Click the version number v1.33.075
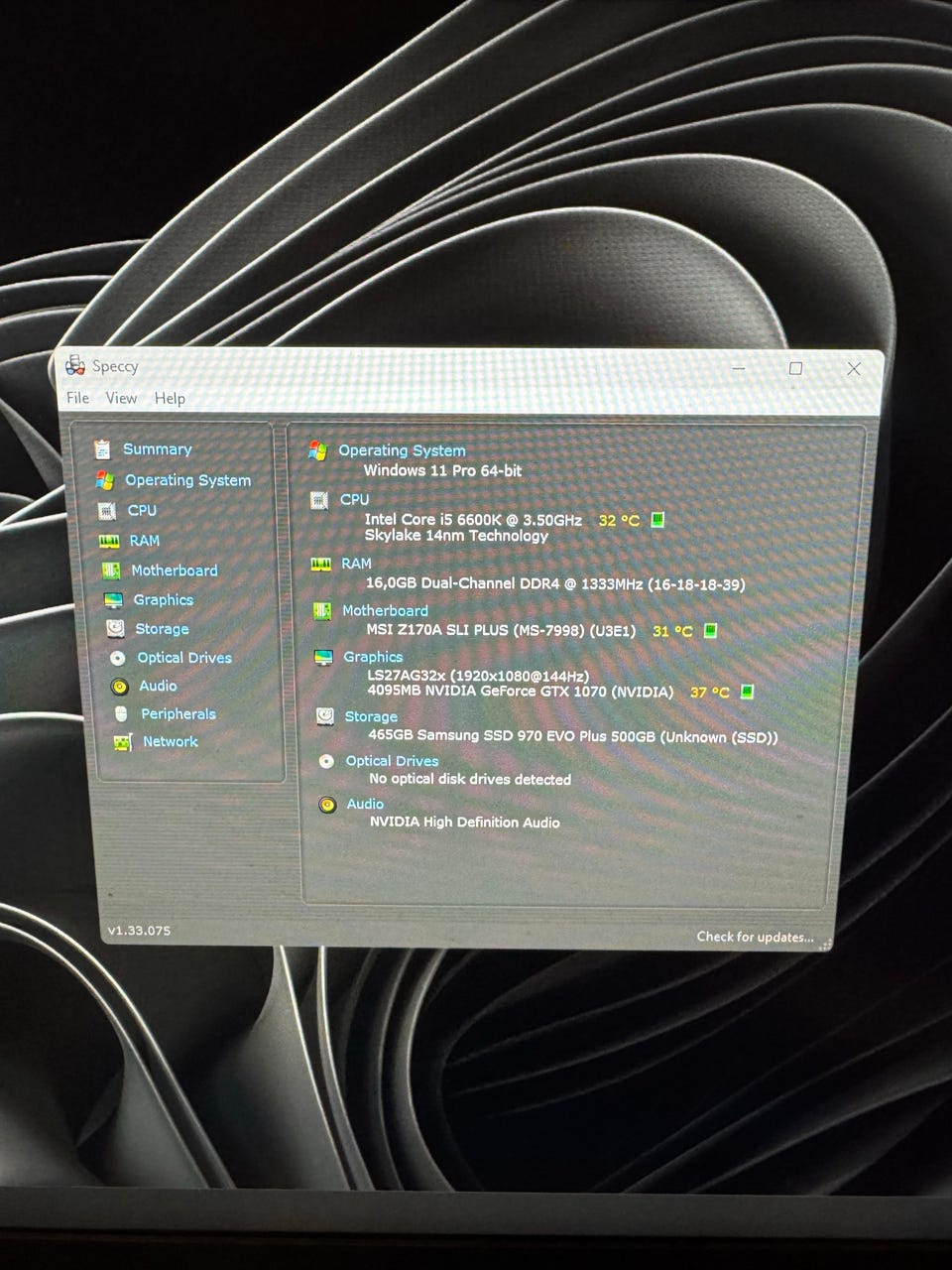 (x=139, y=931)
